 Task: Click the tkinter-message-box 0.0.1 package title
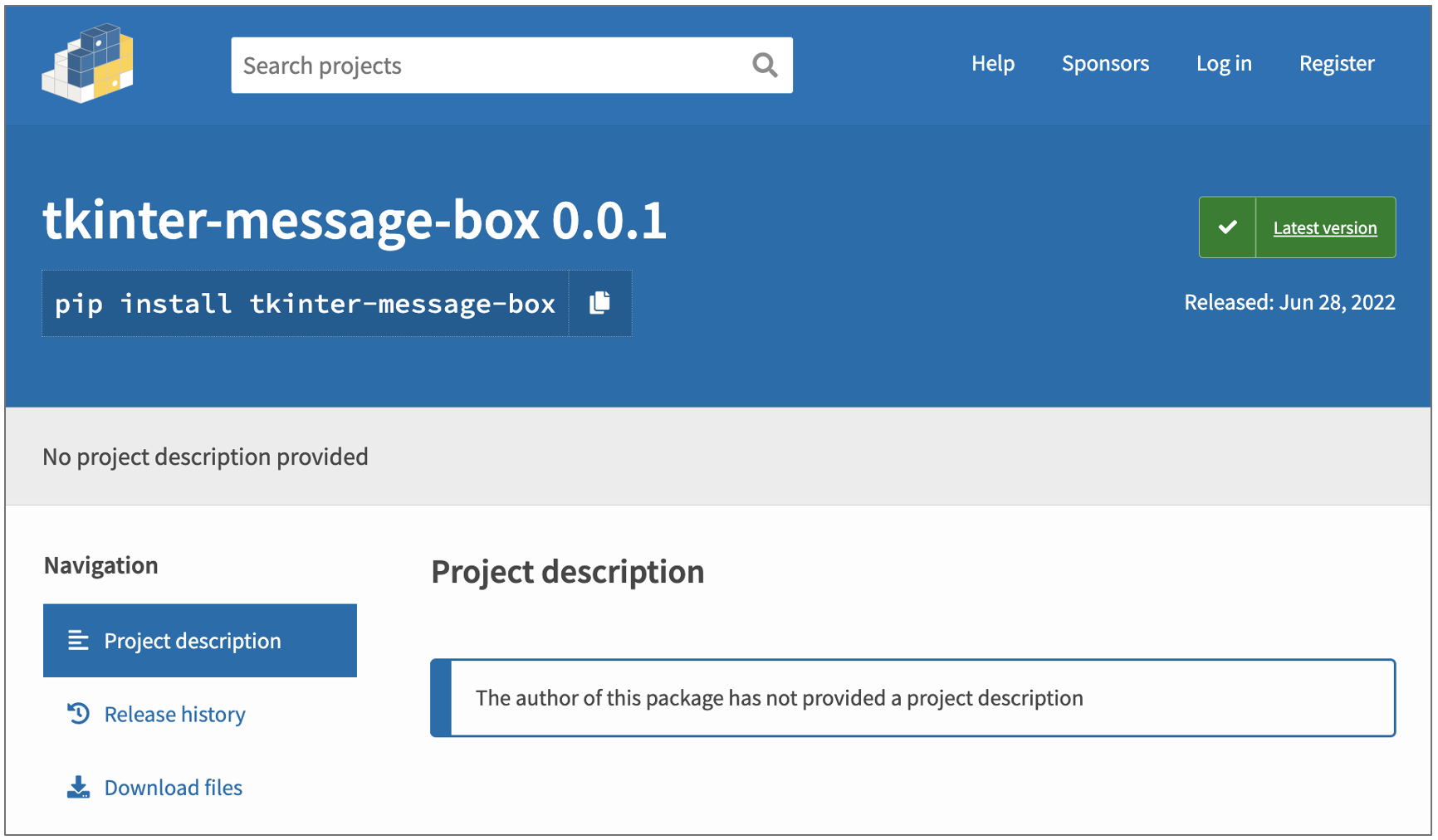[x=355, y=222]
